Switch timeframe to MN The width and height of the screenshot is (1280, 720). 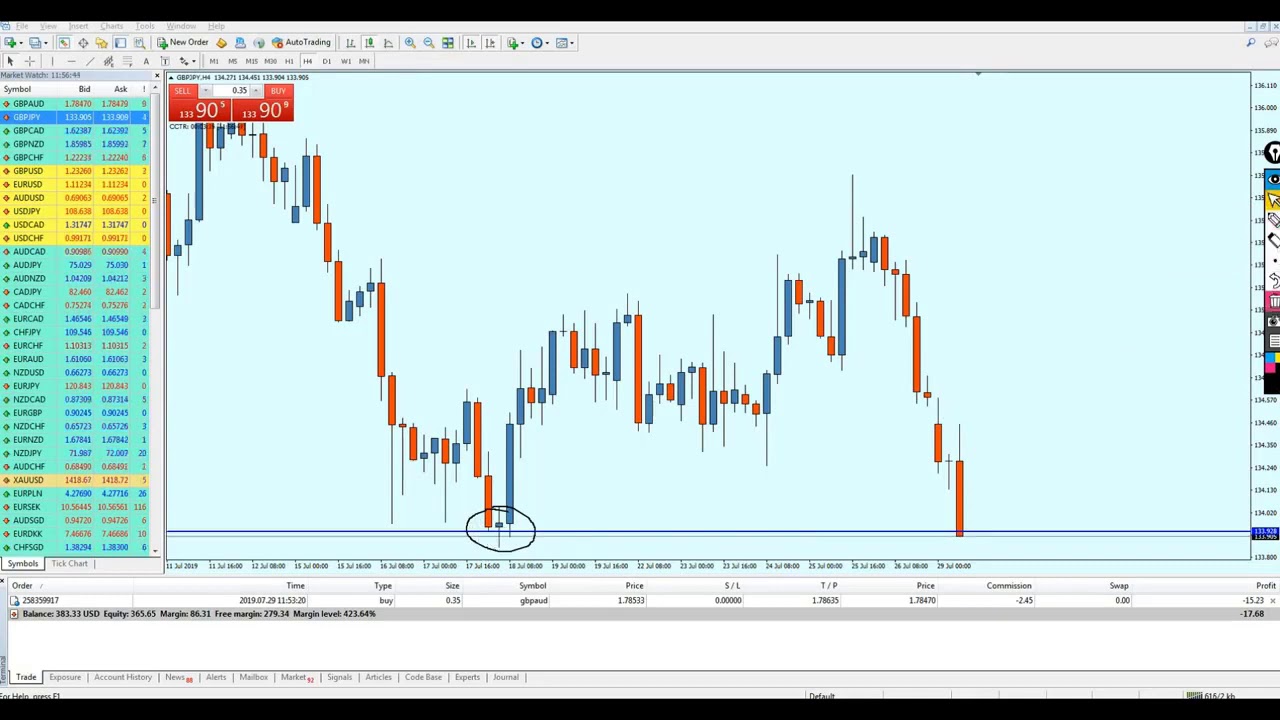(x=364, y=61)
